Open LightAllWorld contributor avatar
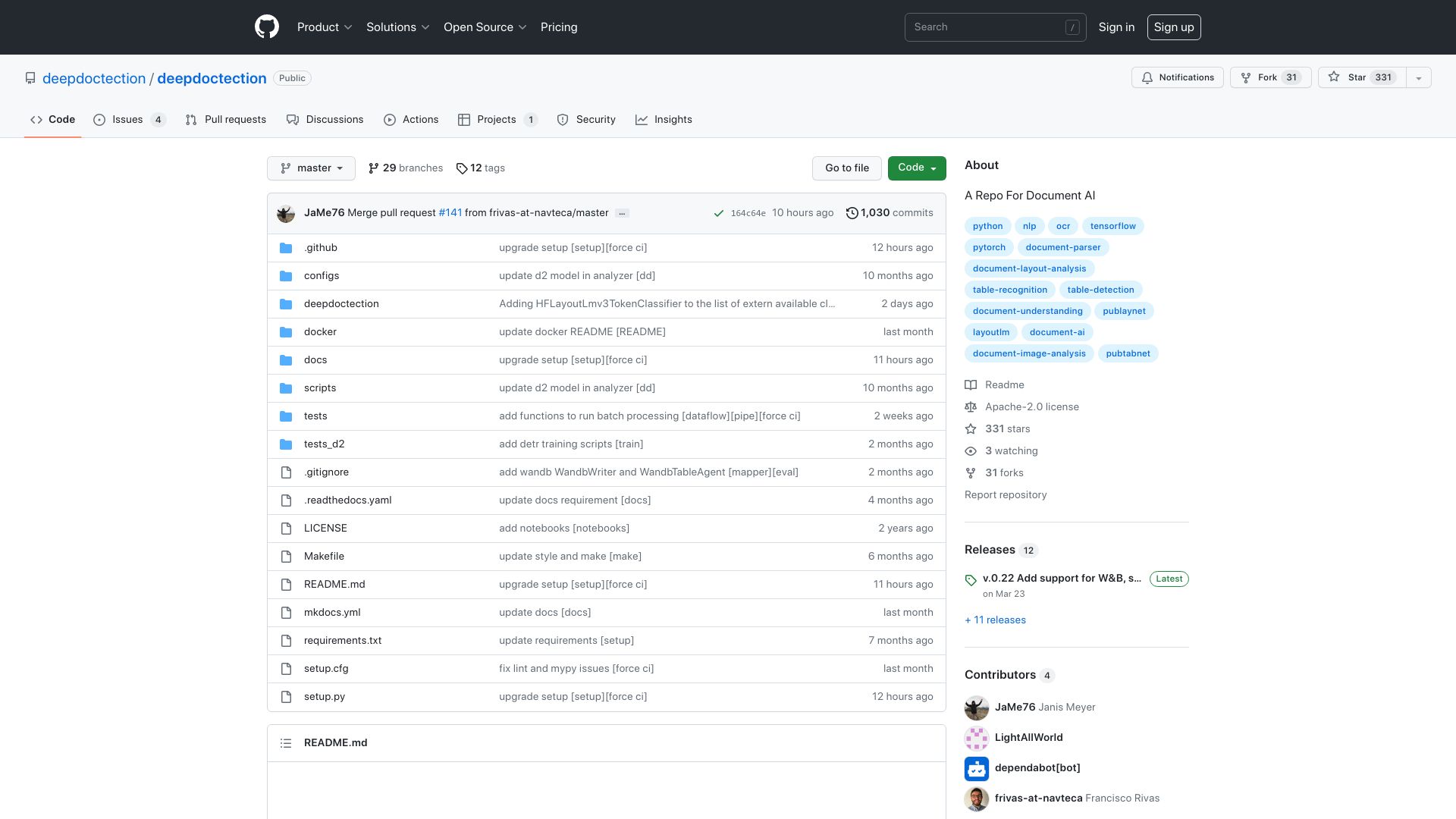Viewport: 1456px width, 819px height. 977,738
